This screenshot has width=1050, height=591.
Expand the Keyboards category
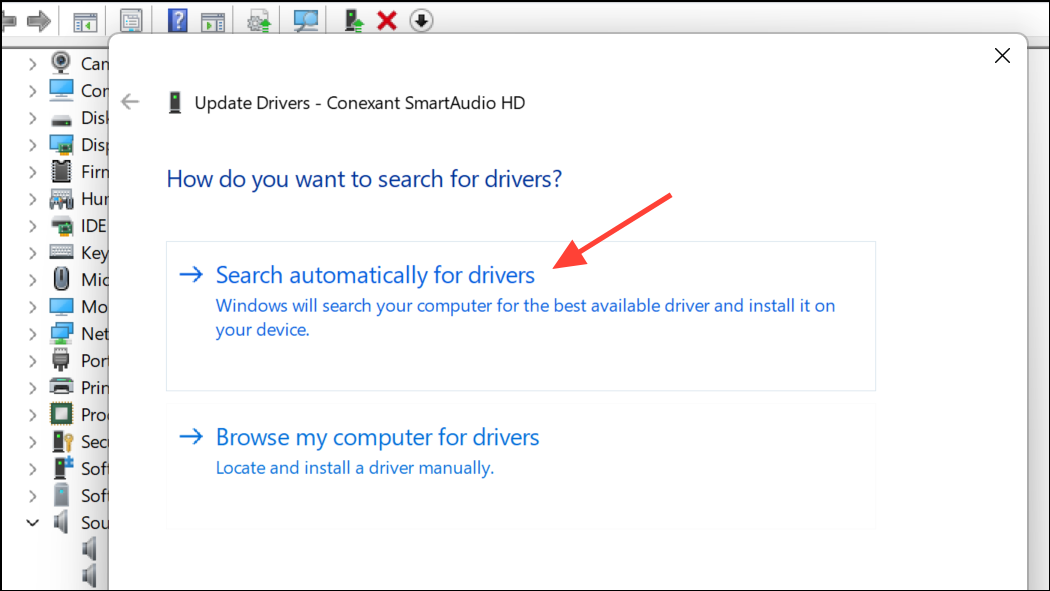click(x=32, y=253)
